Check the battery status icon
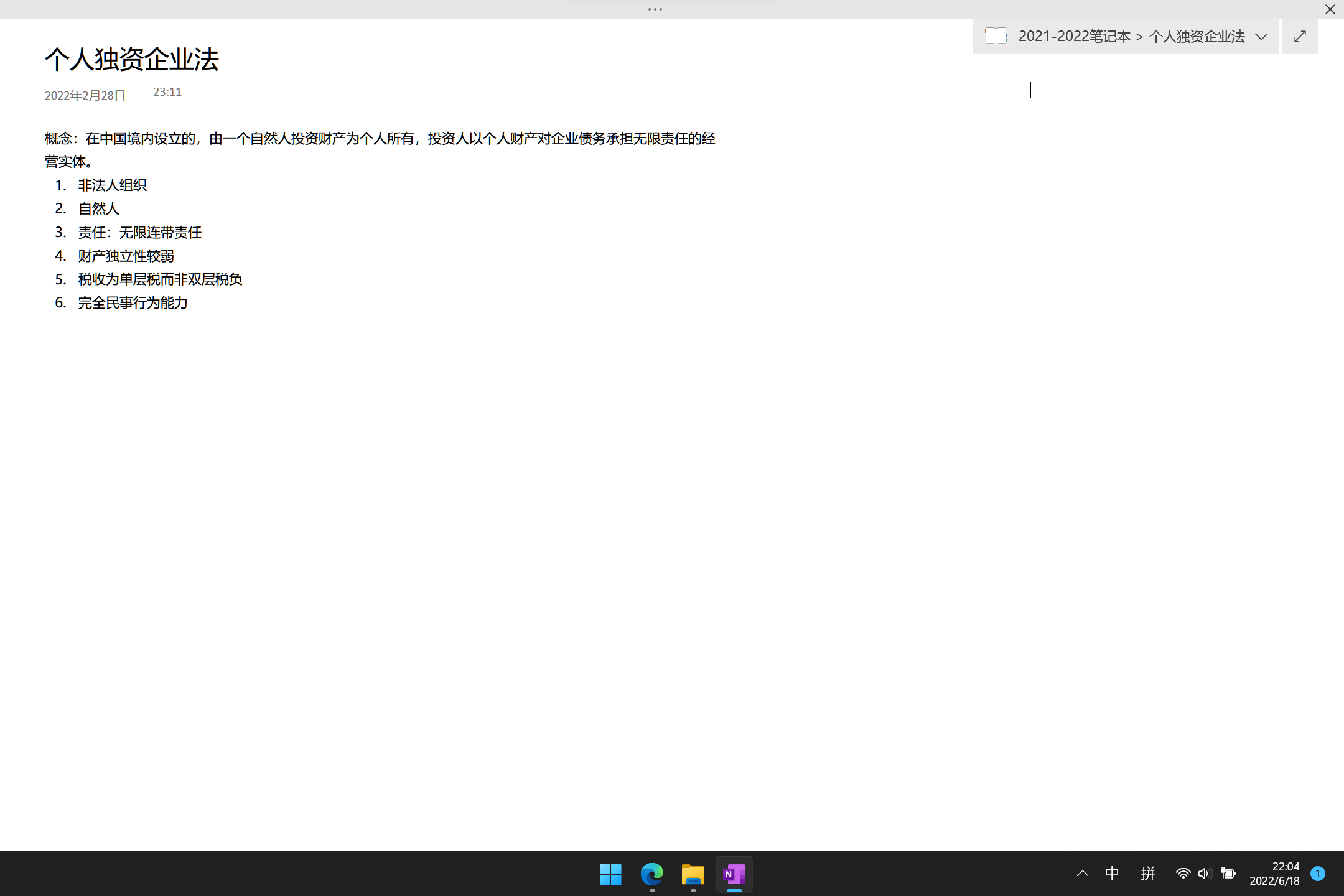 [x=1228, y=874]
